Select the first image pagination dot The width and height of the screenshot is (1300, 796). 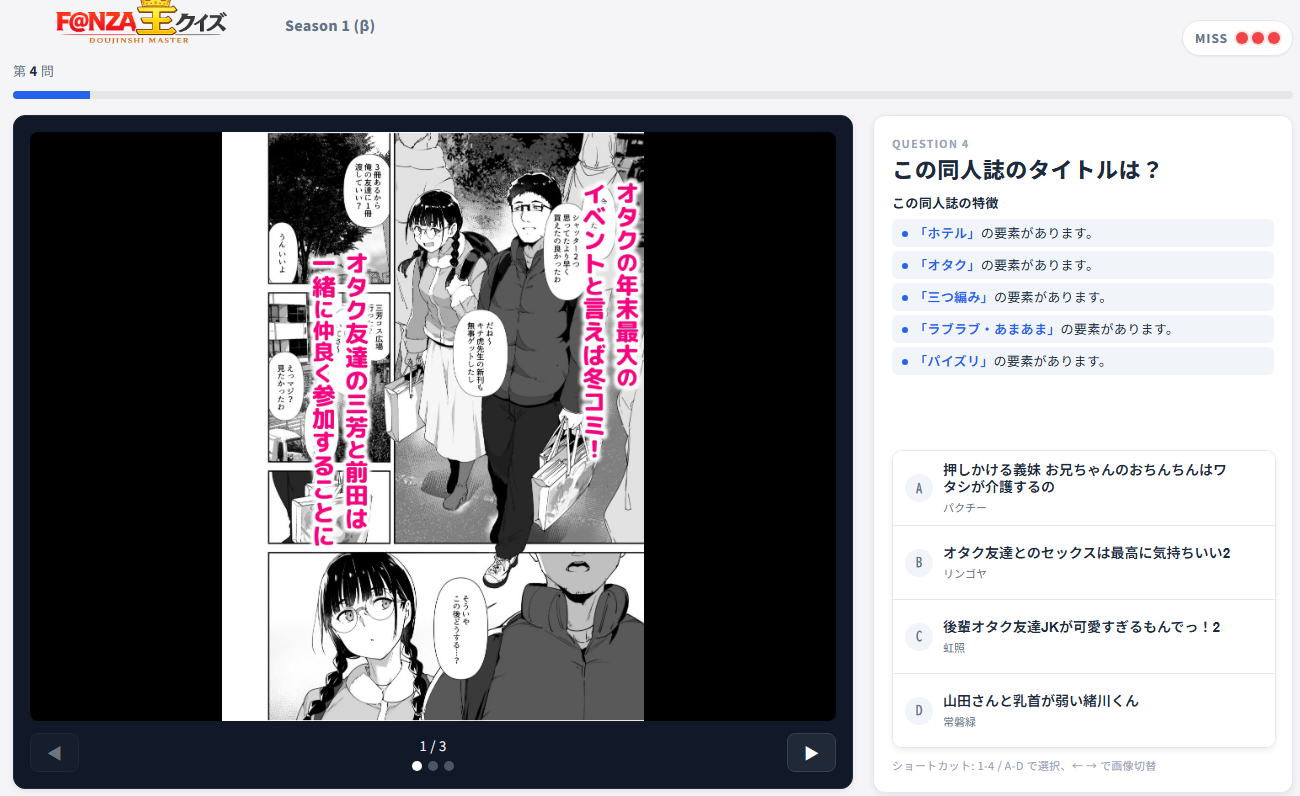(417, 766)
